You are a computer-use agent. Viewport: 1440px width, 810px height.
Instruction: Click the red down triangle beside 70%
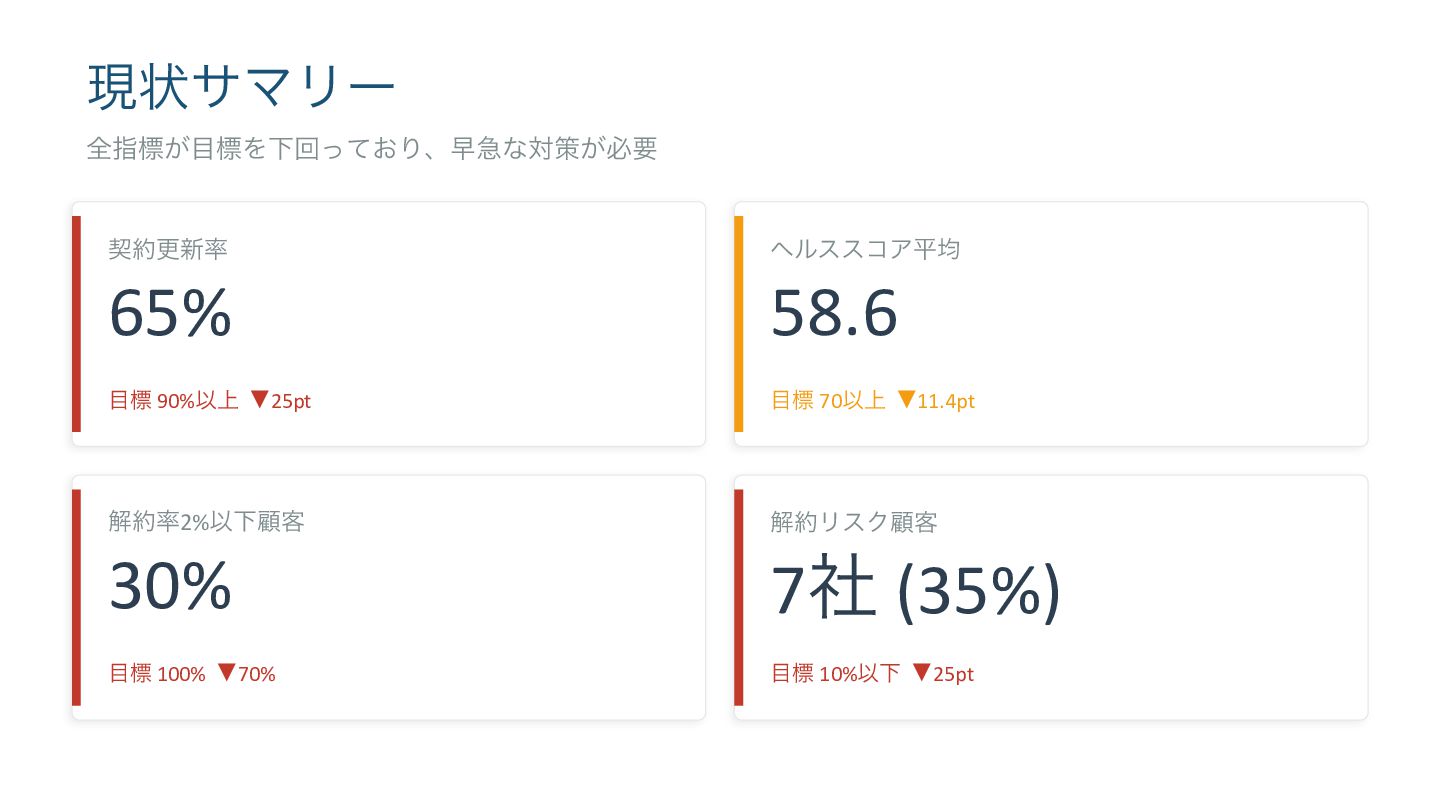[x=226, y=673]
